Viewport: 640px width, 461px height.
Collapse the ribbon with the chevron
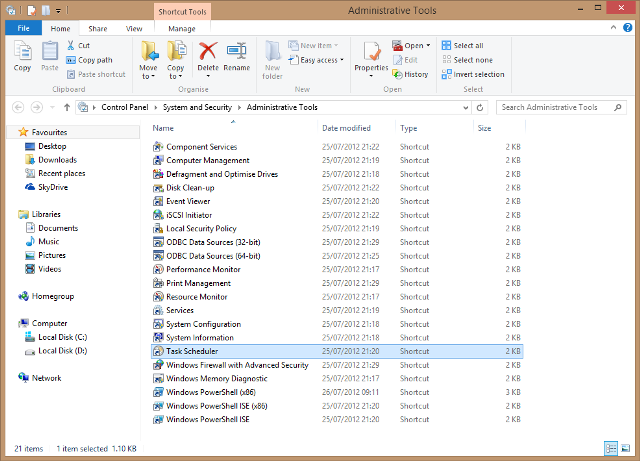click(x=613, y=28)
